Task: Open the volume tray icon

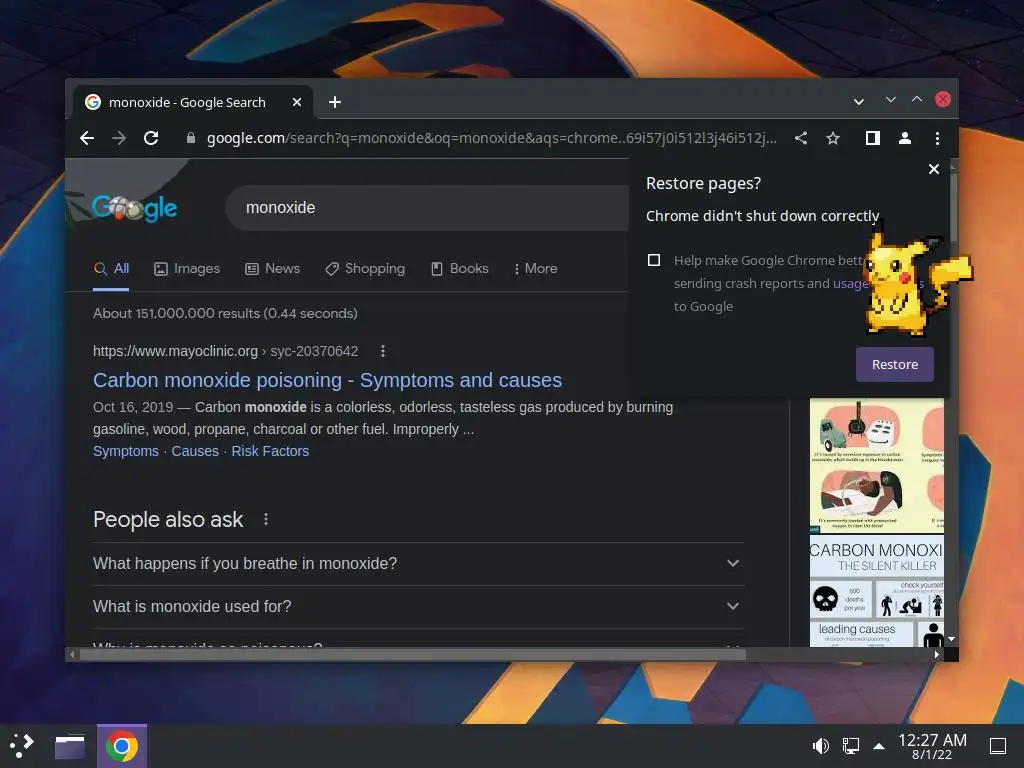Action: (820, 746)
